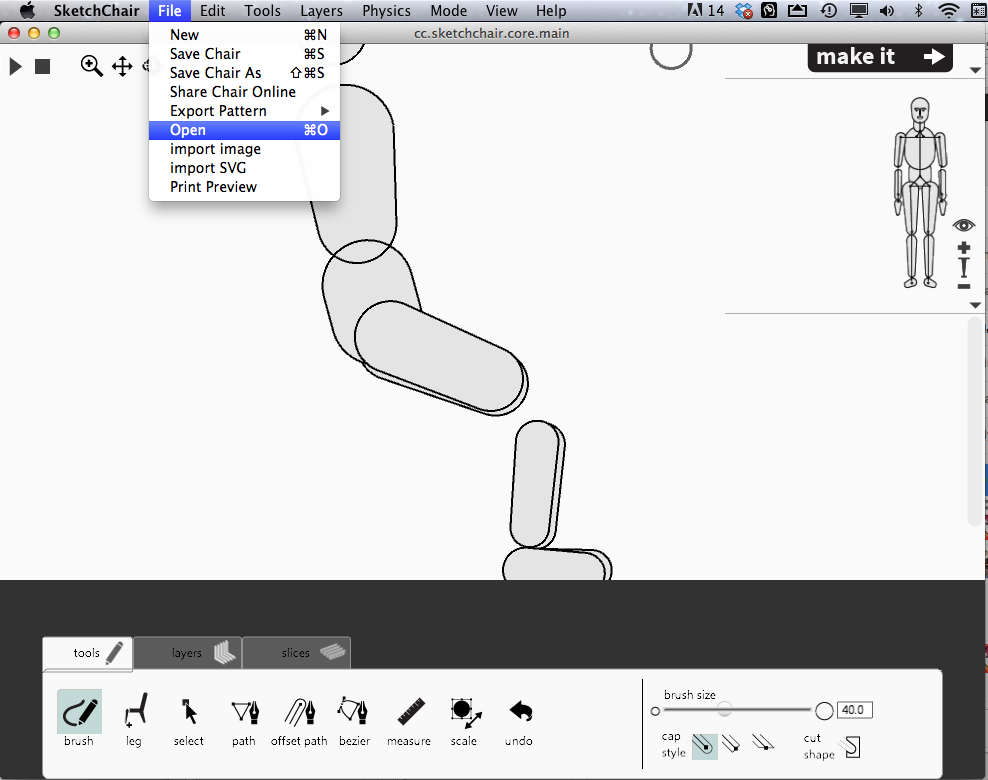The width and height of the screenshot is (988, 780).
Task: Click the small brush size circle
Action: pos(655,711)
